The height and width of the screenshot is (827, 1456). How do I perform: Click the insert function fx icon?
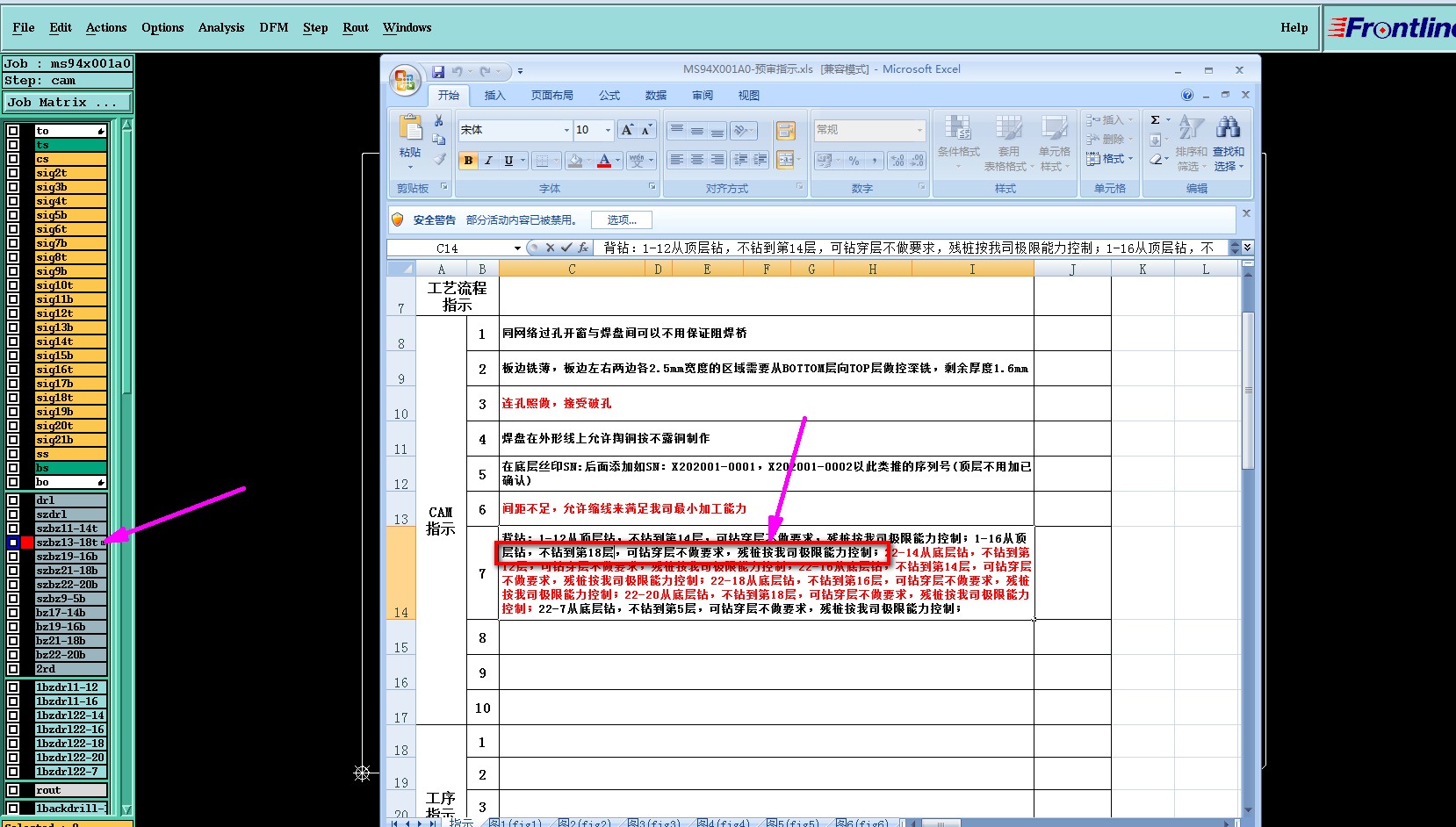click(582, 248)
